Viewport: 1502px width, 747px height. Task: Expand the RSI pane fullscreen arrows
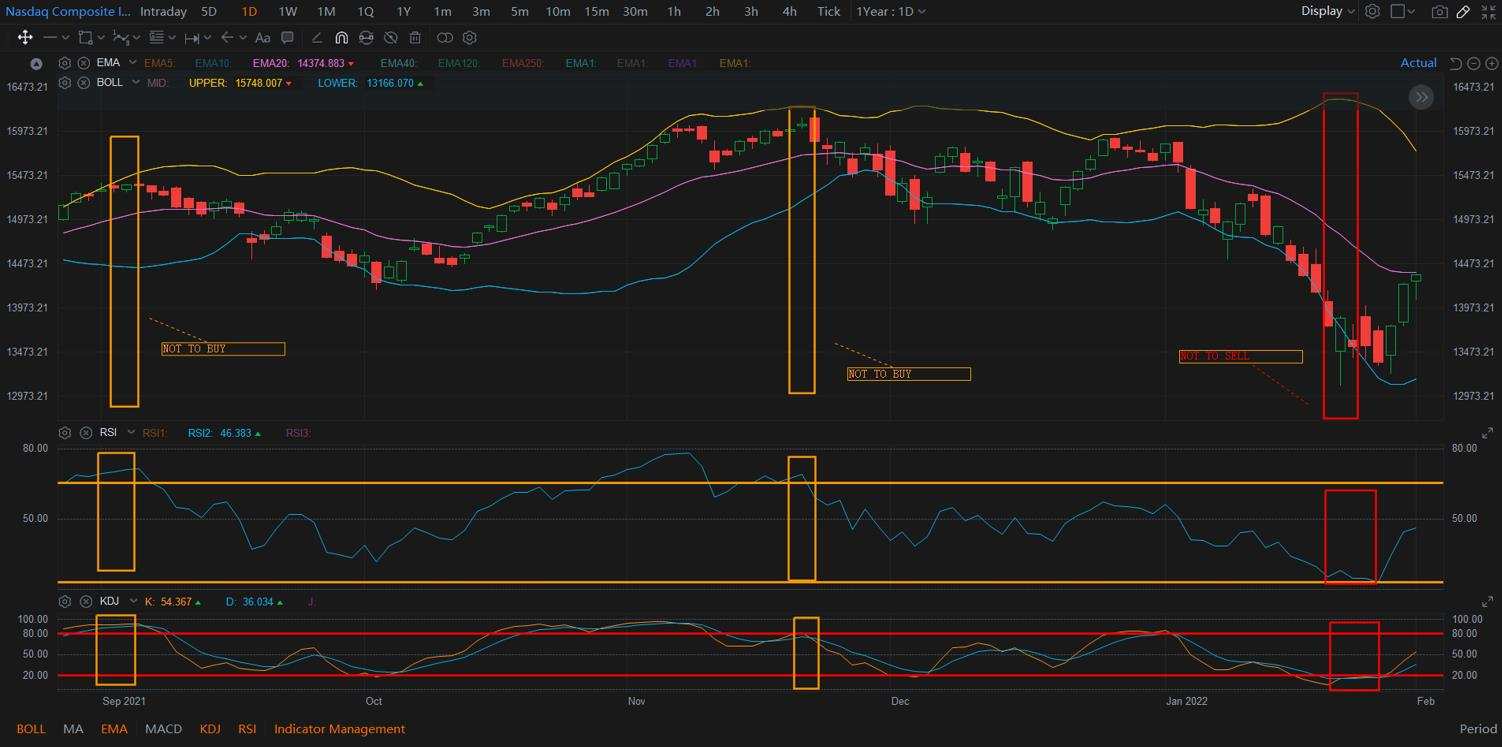click(x=1487, y=433)
